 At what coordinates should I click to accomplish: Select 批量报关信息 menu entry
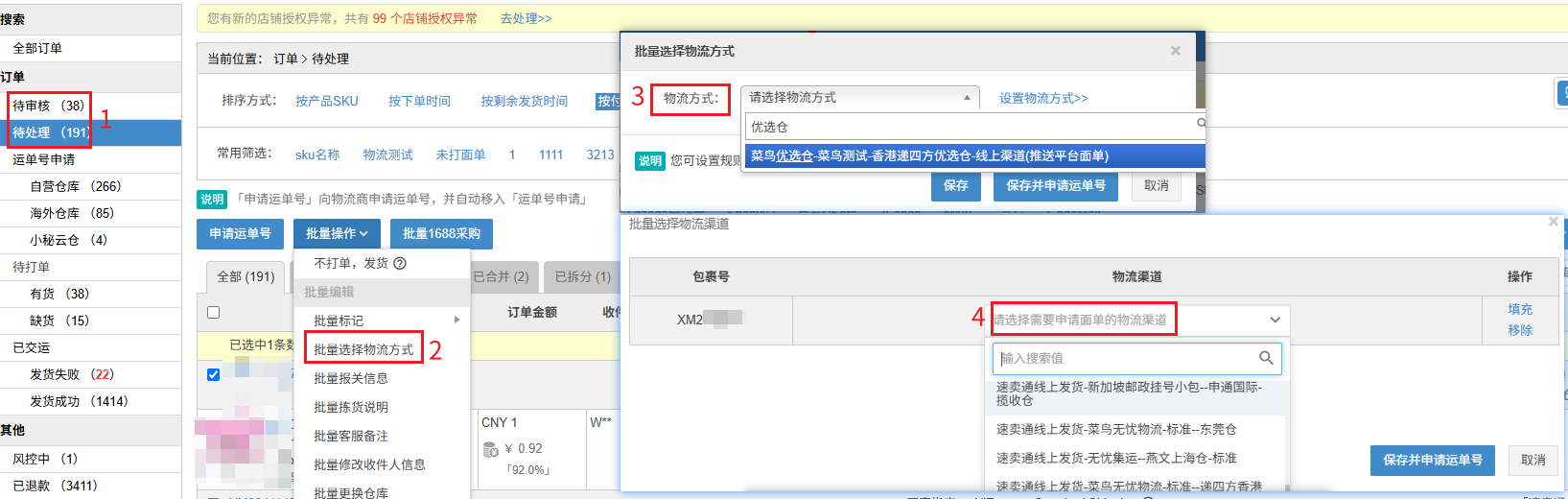(x=351, y=378)
